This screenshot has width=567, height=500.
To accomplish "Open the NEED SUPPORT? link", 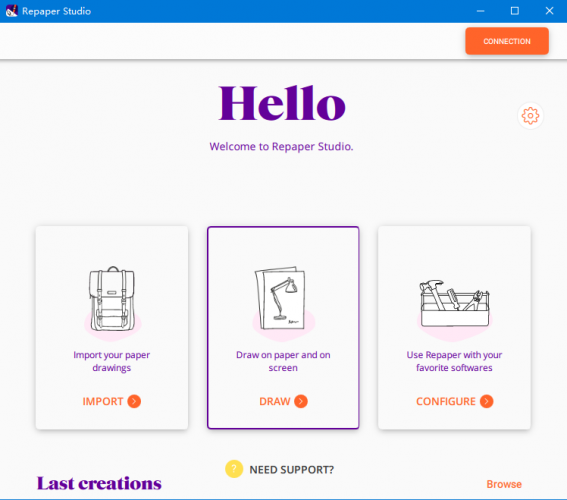I will (x=291, y=470).
